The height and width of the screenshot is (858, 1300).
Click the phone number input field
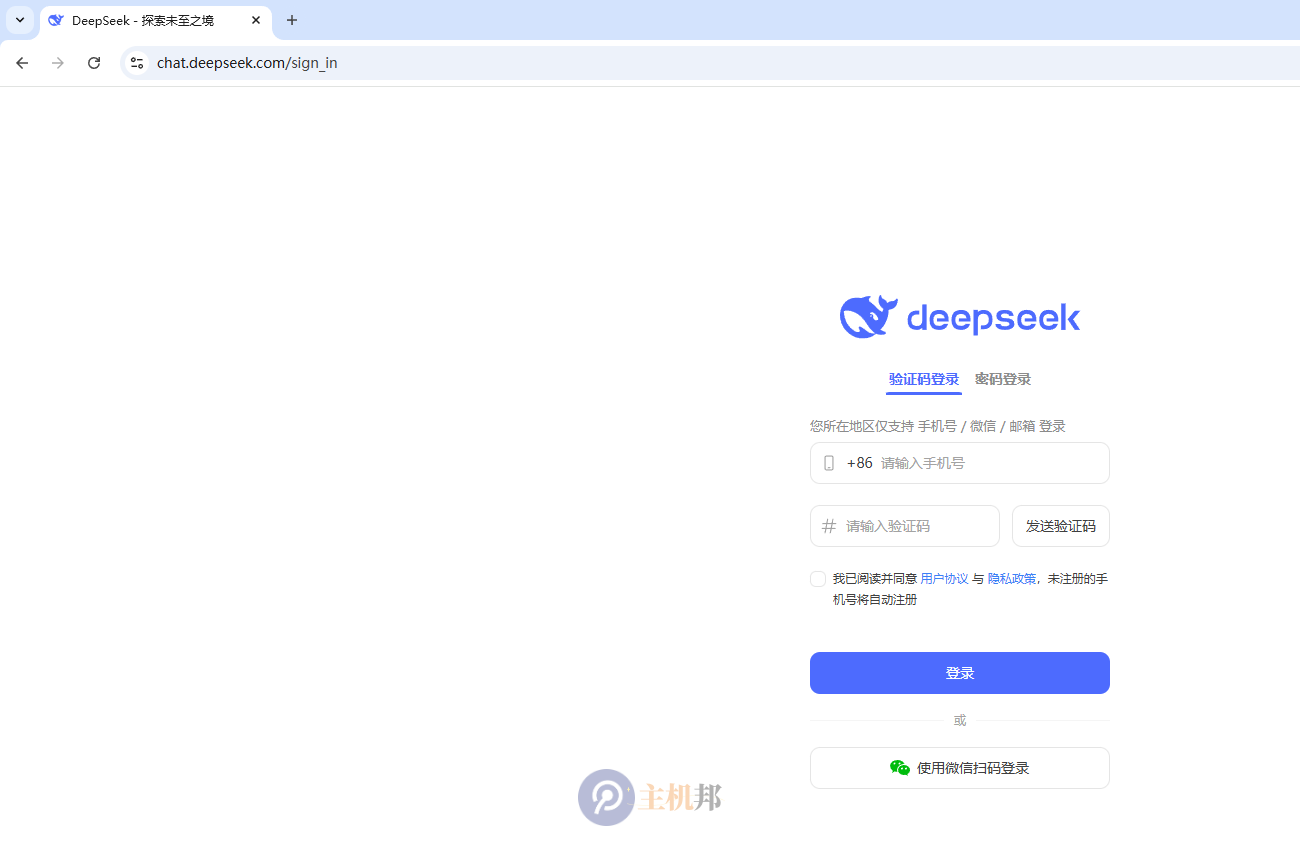pos(960,463)
